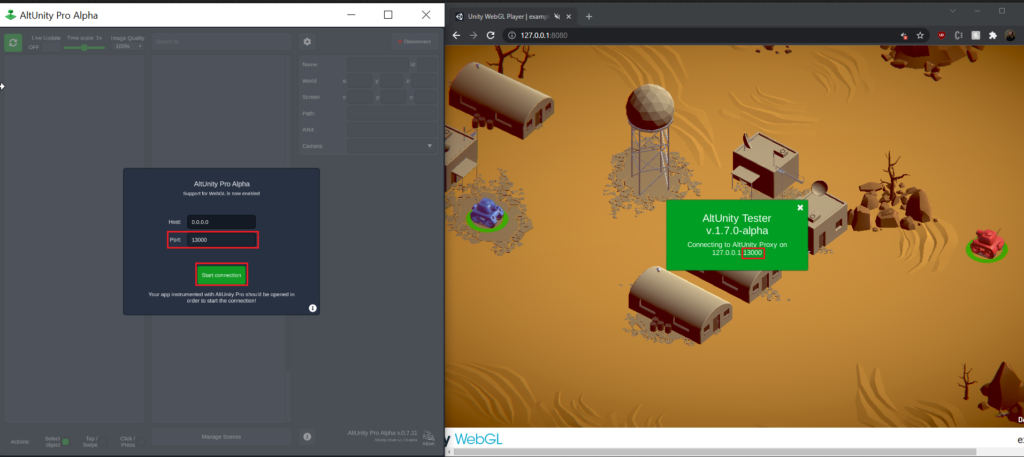The height and width of the screenshot is (457, 1024).
Task: Toggle the Click / Press checkbox
Action: tap(140, 442)
